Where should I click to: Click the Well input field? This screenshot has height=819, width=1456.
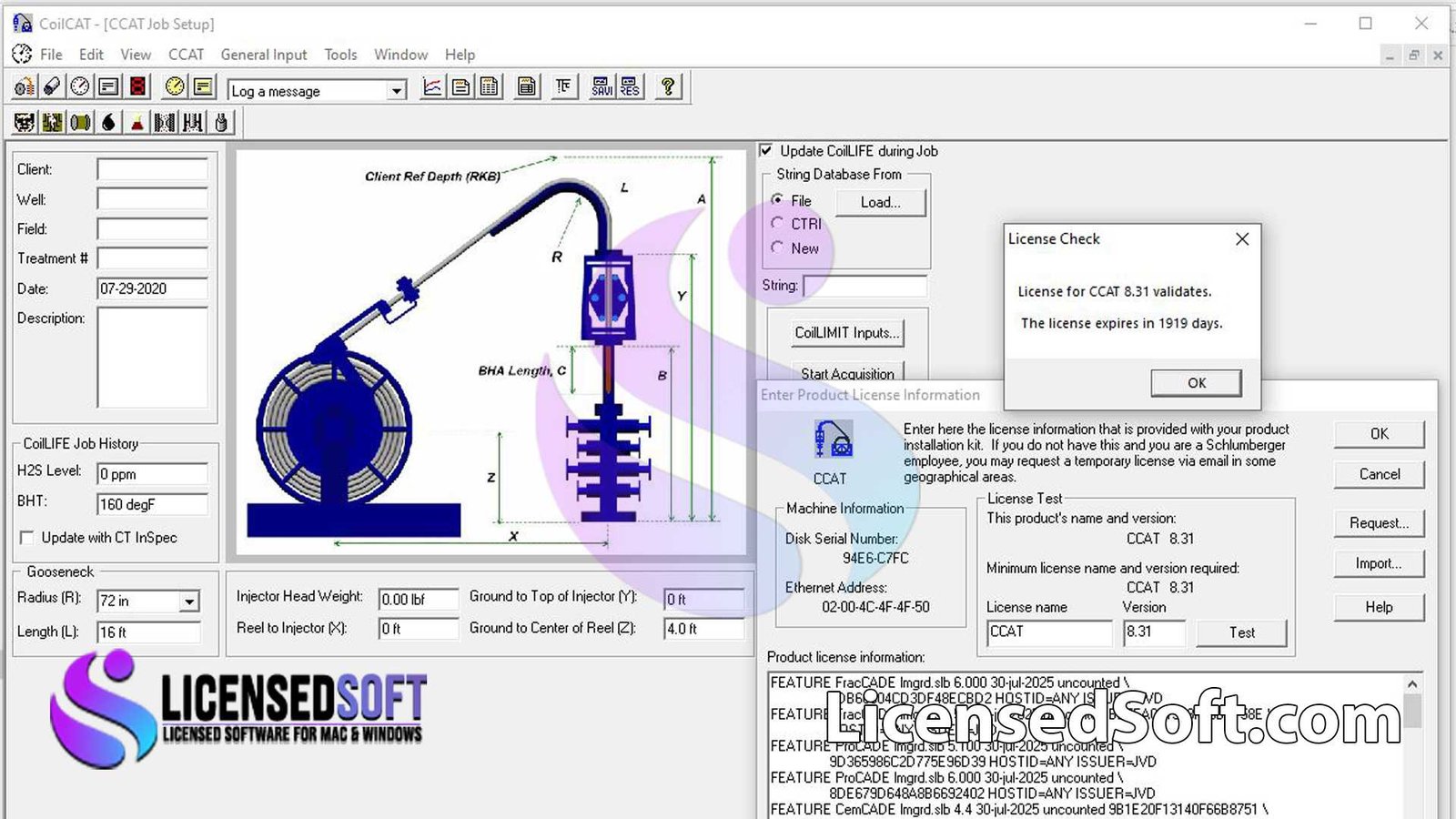click(x=152, y=199)
